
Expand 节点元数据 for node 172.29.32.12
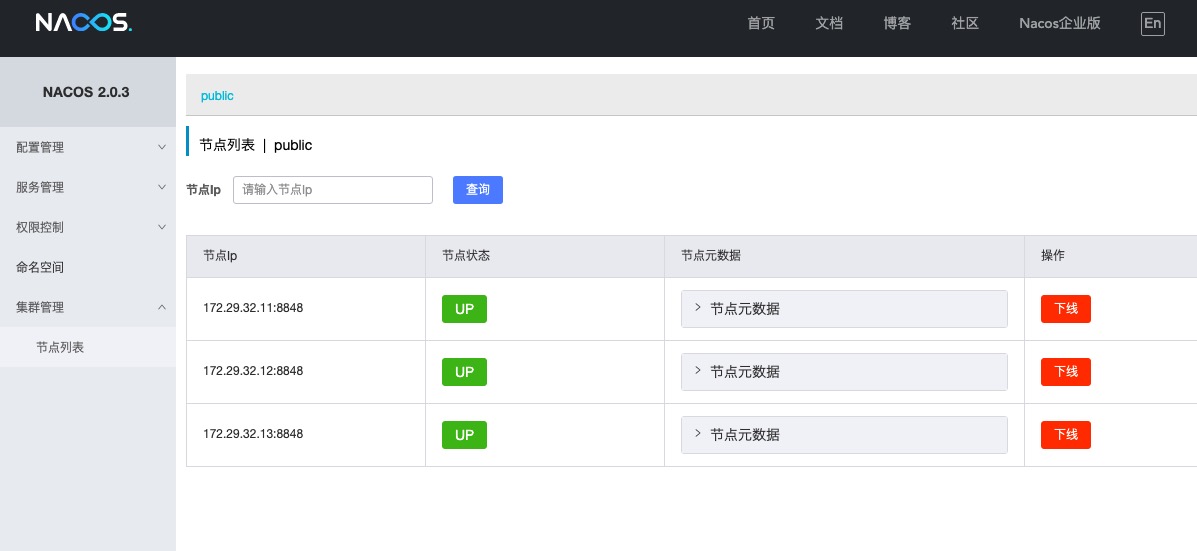point(844,372)
